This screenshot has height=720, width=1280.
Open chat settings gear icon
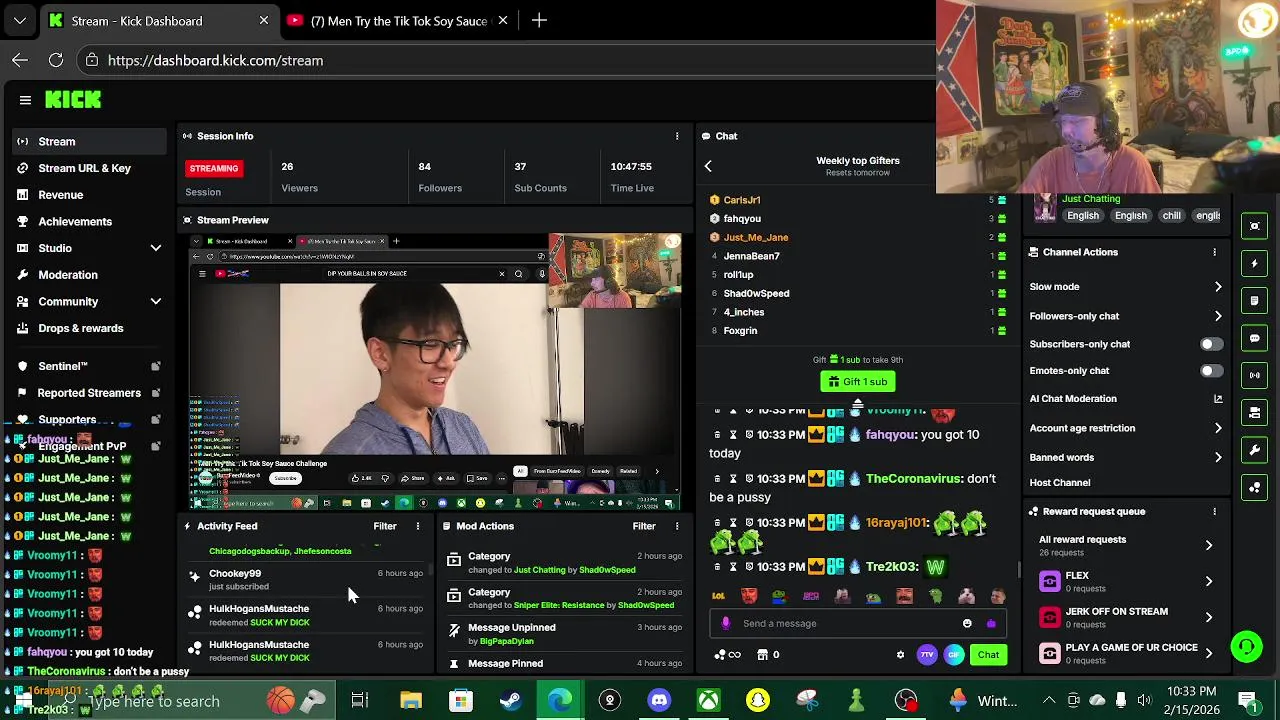pos(900,655)
